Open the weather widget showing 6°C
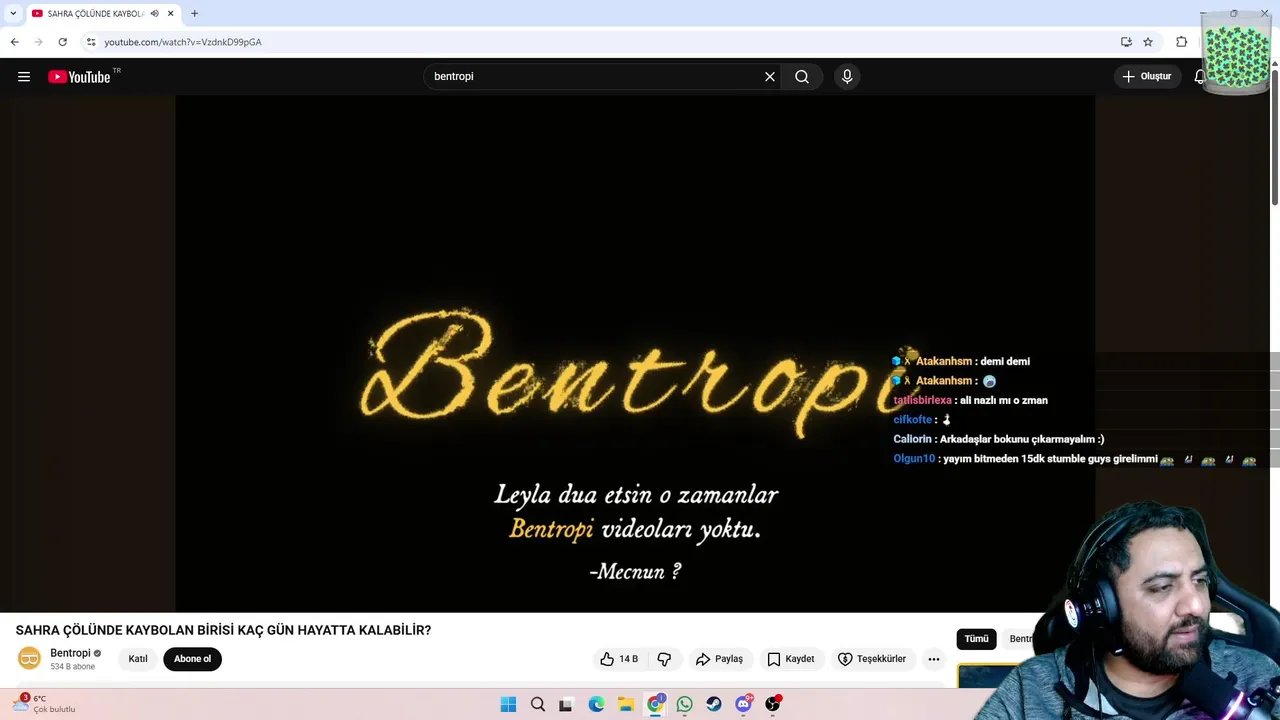The width and height of the screenshot is (1280, 720). 45,704
